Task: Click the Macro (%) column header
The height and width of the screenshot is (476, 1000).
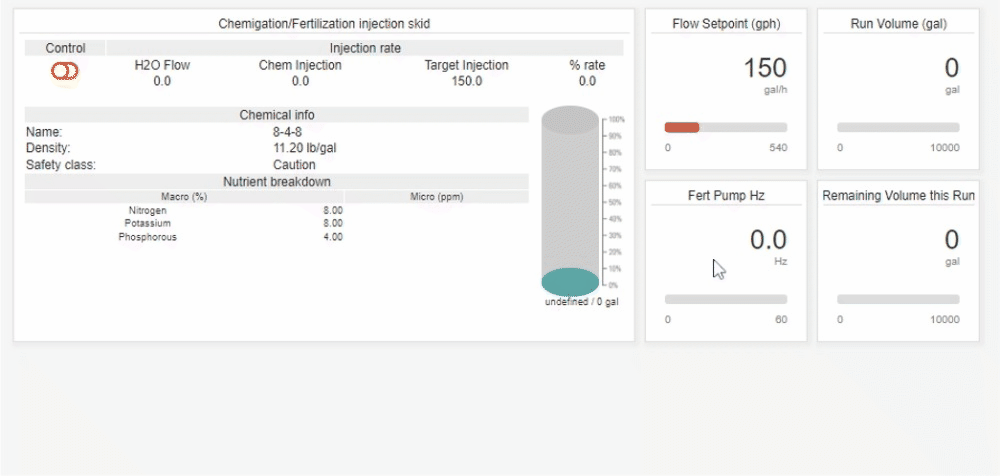Action: 184,197
